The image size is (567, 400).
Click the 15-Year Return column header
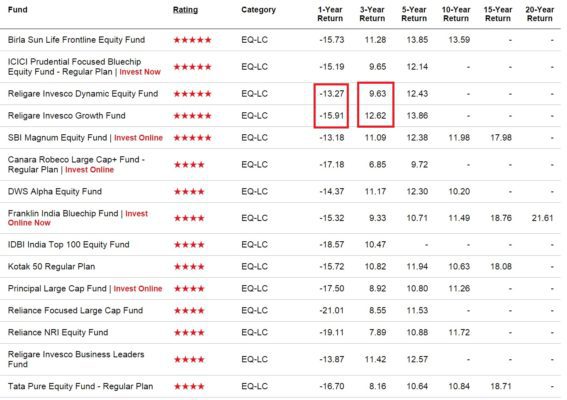(x=498, y=14)
